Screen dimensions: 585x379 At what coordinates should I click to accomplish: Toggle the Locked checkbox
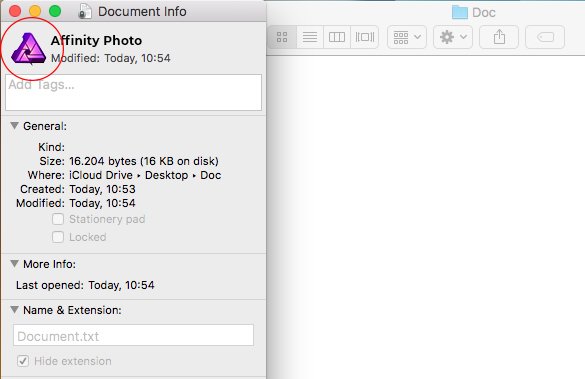58,237
